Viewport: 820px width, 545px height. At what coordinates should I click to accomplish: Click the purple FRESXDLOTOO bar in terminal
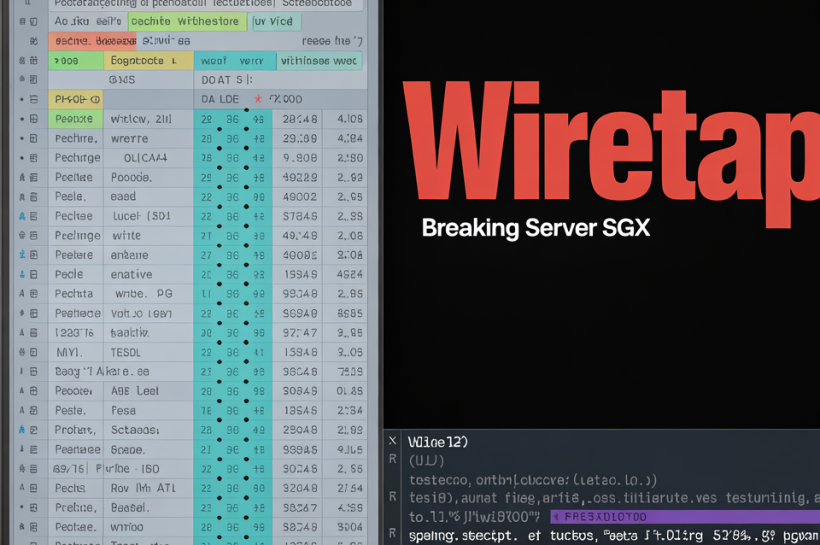685,517
